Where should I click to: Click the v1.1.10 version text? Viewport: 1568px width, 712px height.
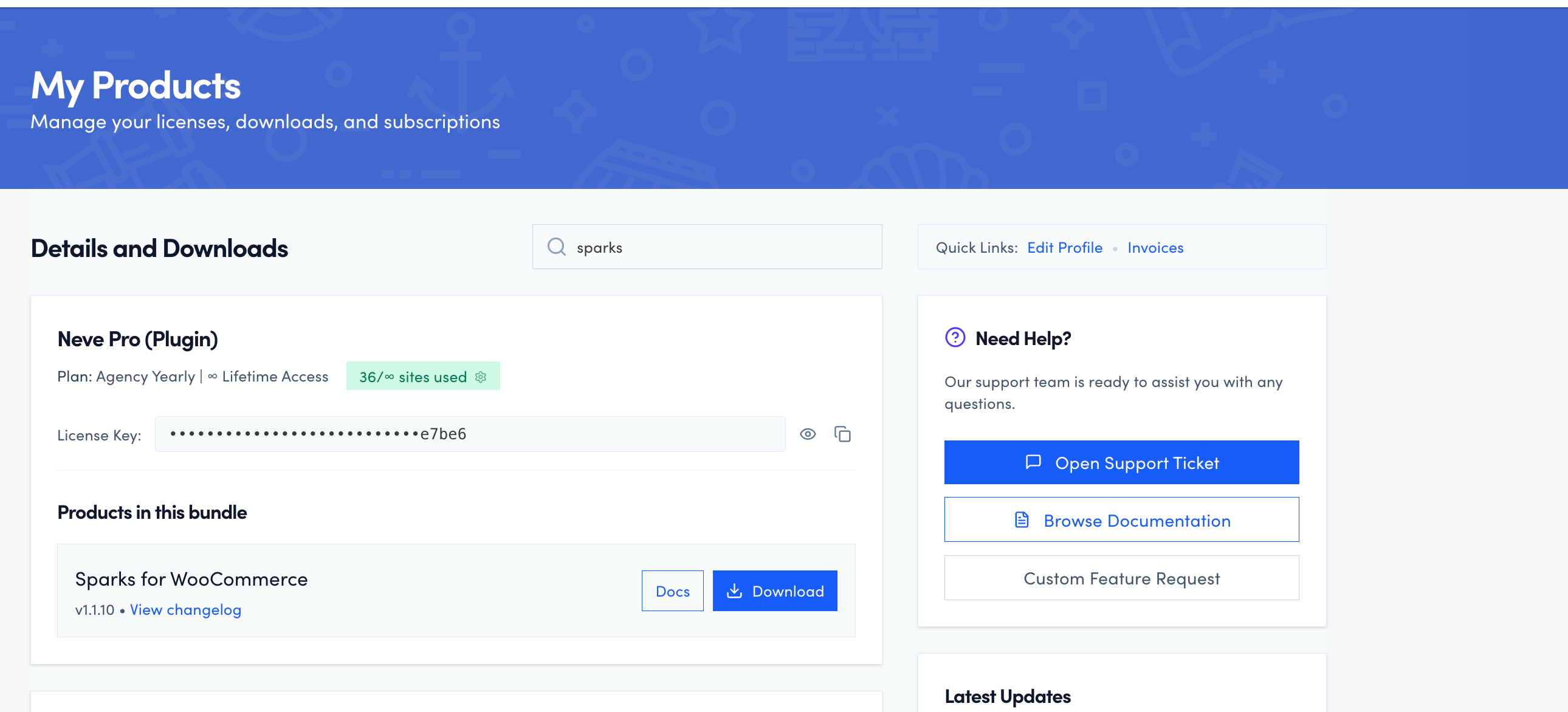pyautogui.click(x=94, y=610)
